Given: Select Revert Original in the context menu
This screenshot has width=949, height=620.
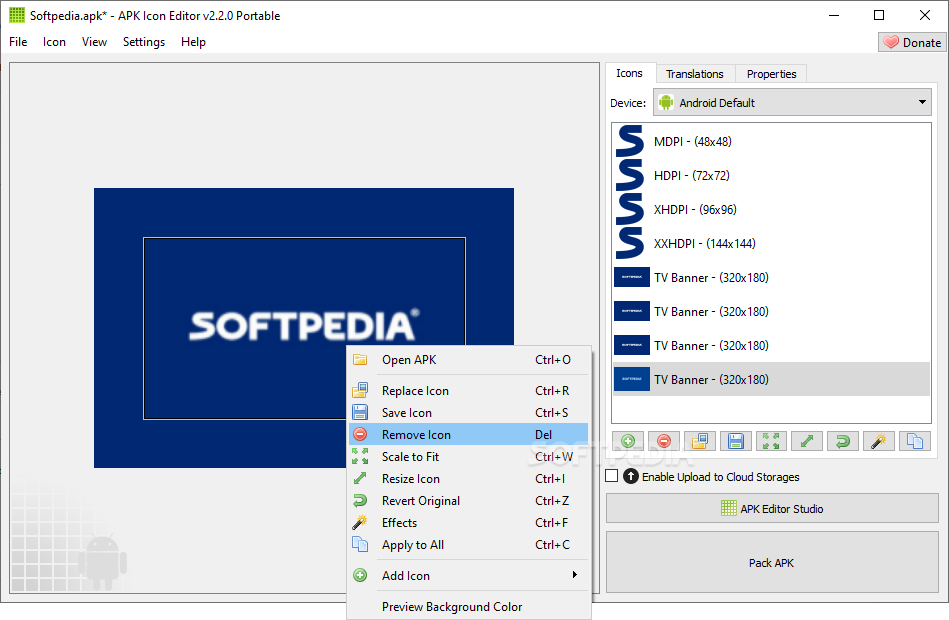Looking at the screenshot, I should pyautogui.click(x=468, y=500).
